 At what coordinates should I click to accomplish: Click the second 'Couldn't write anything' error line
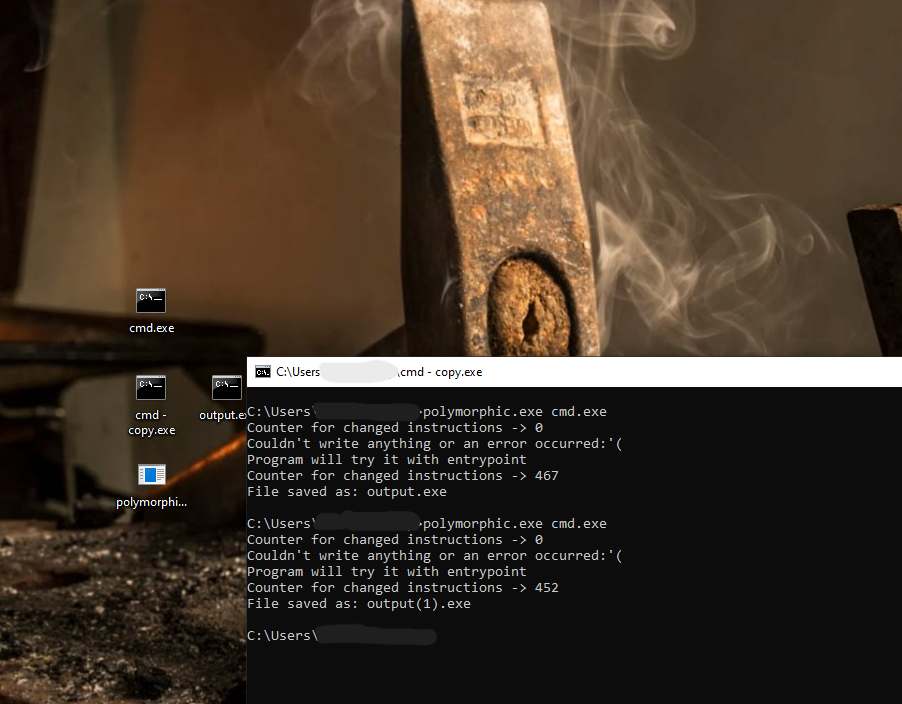(x=435, y=556)
